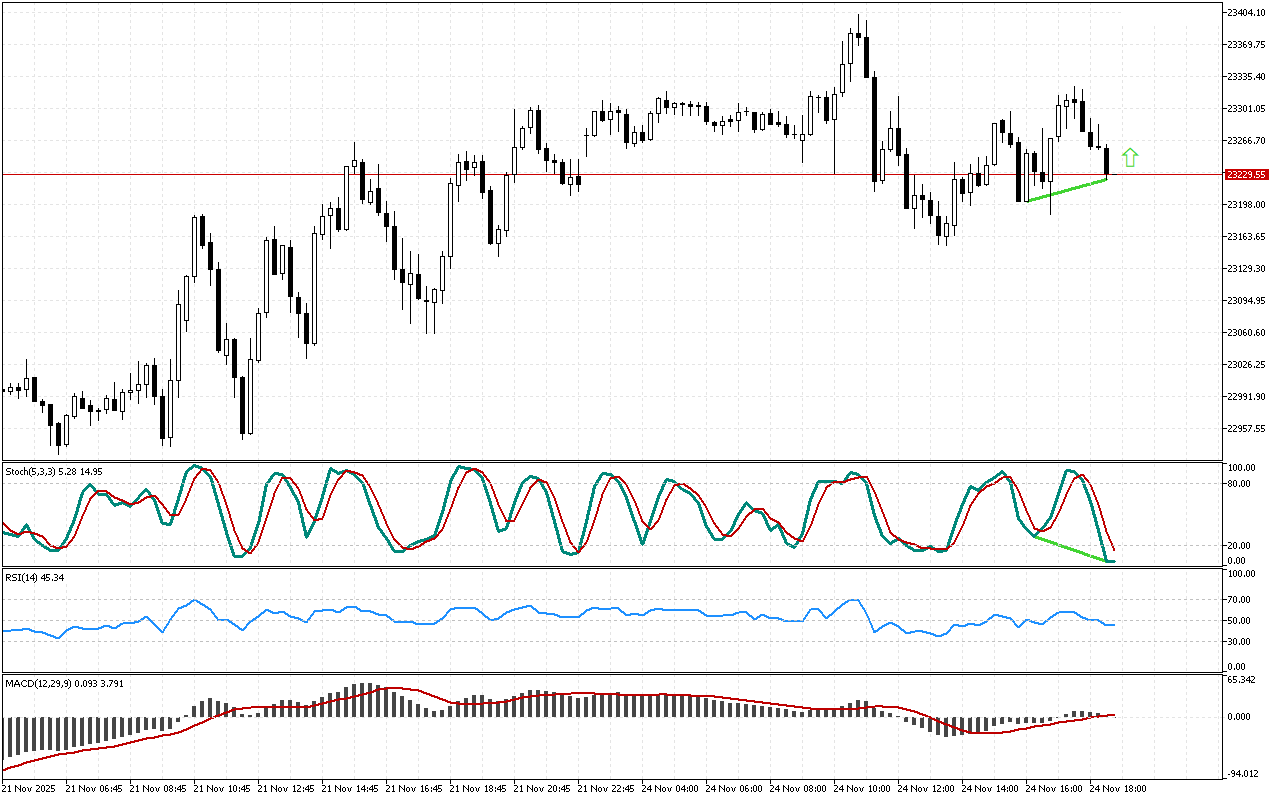
Task: Click the 22957.55 price axis label
Action: tap(1246, 429)
